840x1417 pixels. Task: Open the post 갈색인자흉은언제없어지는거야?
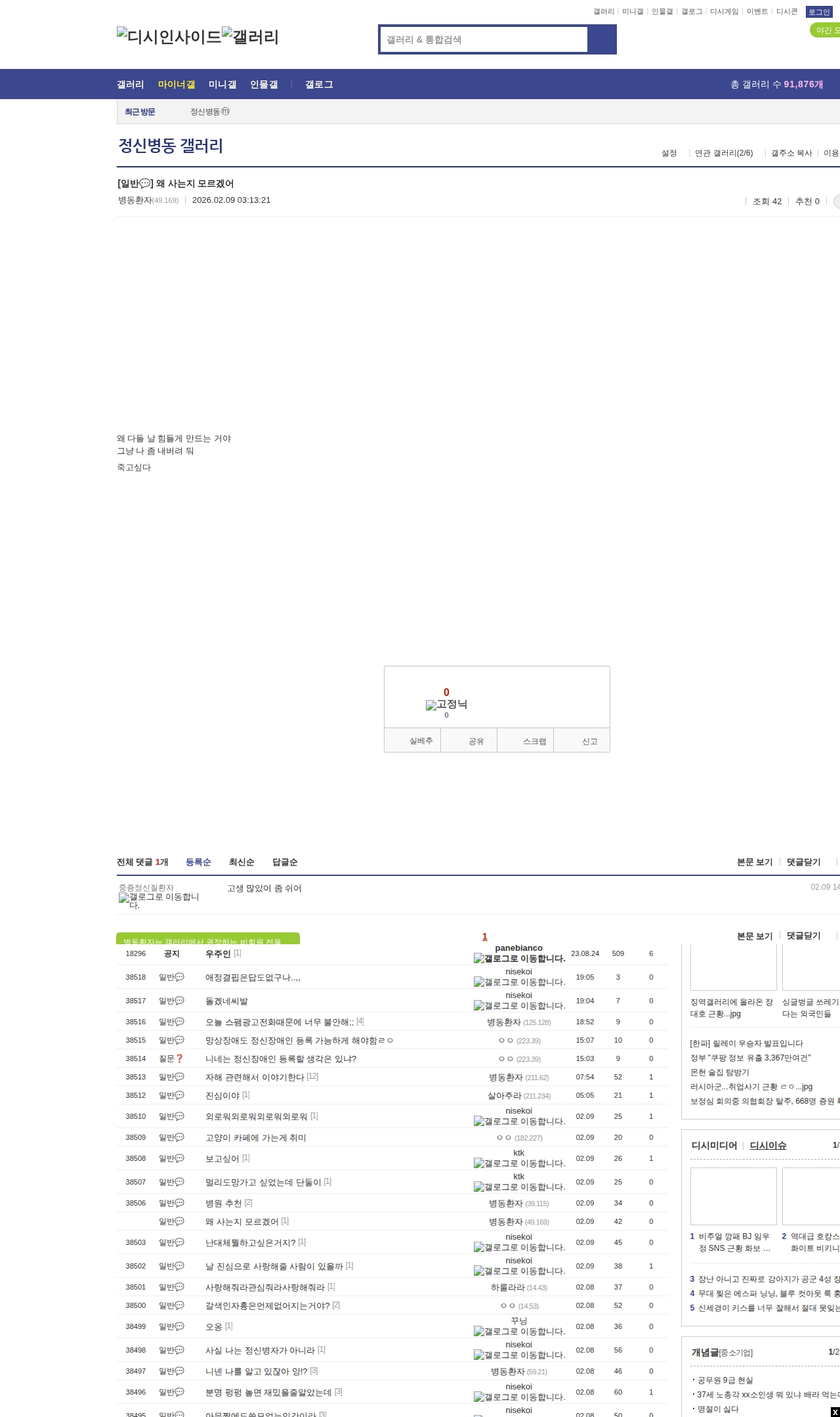coord(268,1306)
